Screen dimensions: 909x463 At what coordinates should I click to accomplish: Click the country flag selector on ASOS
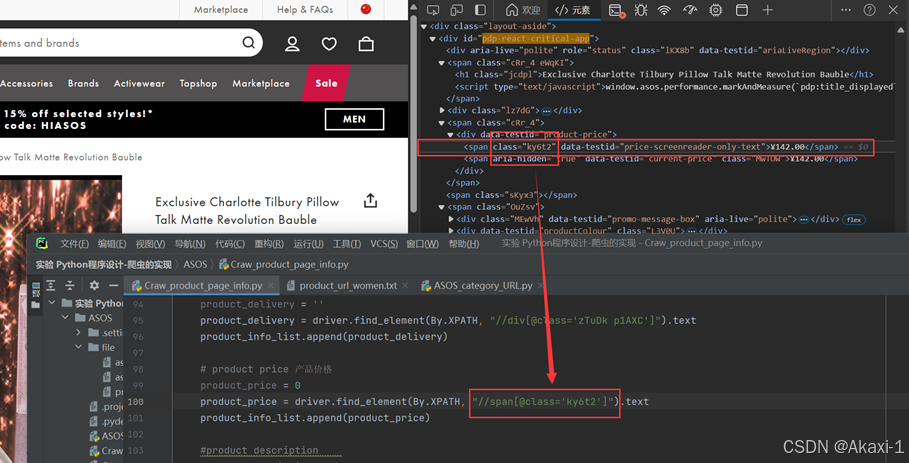coord(366,9)
